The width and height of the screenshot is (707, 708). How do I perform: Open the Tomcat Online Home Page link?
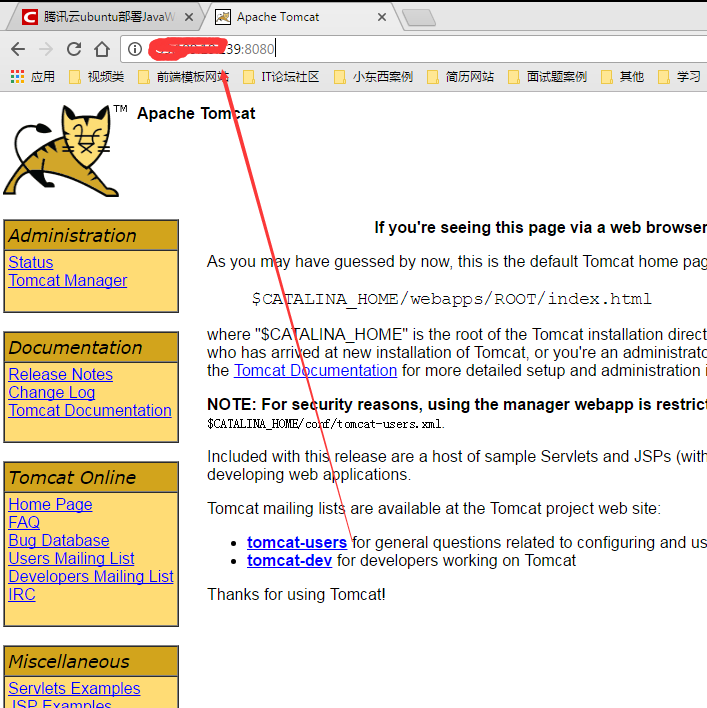pyautogui.click(x=50, y=504)
